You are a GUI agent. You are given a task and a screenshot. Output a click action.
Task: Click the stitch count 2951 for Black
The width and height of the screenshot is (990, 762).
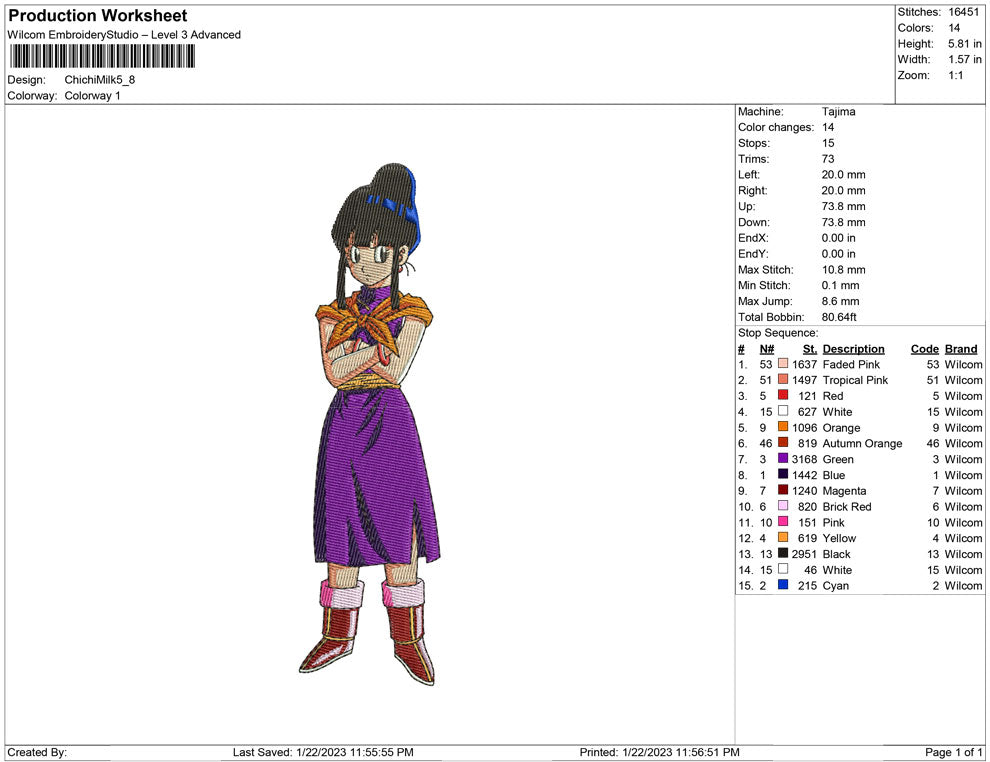(804, 553)
